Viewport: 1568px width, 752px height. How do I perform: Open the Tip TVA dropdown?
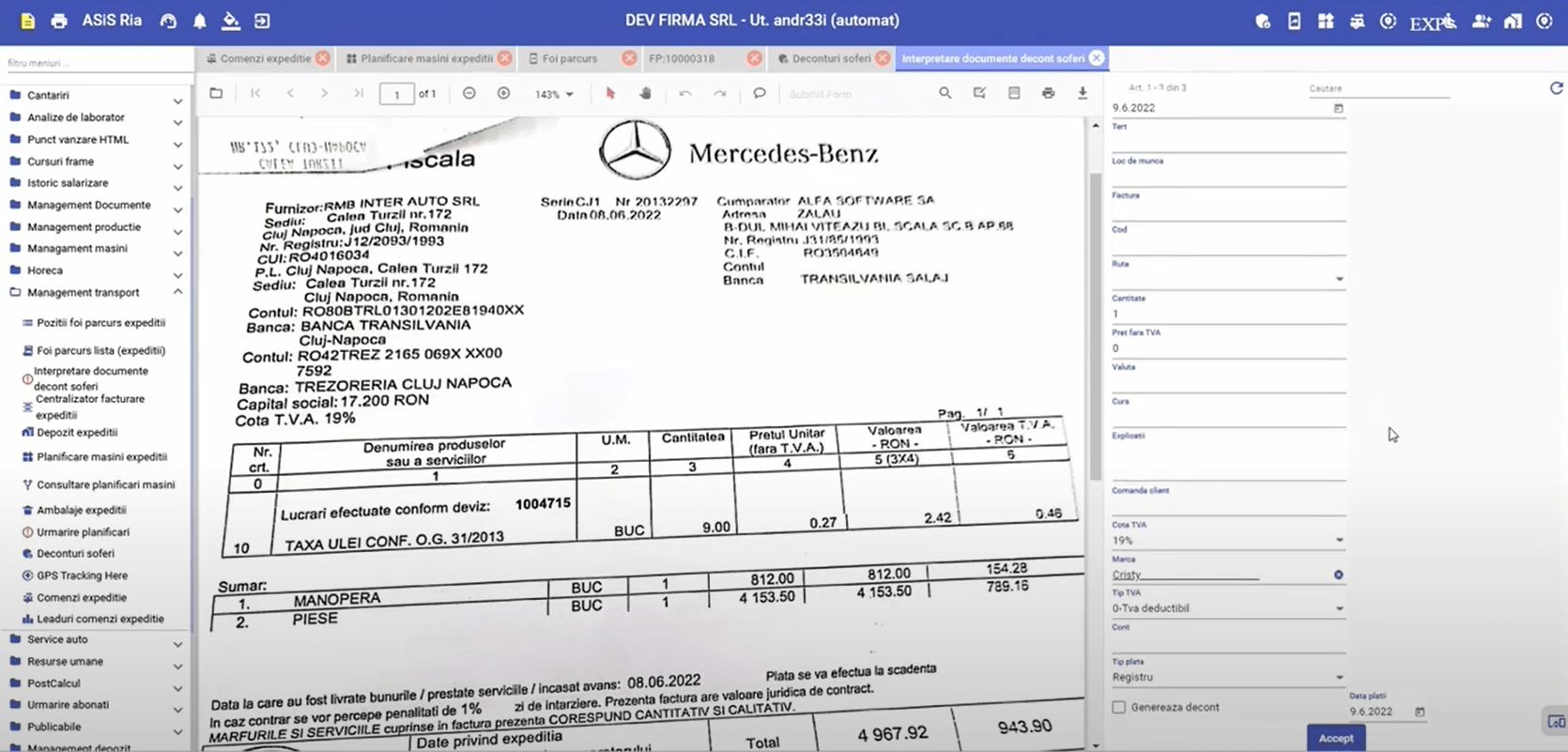pyautogui.click(x=1339, y=608)
